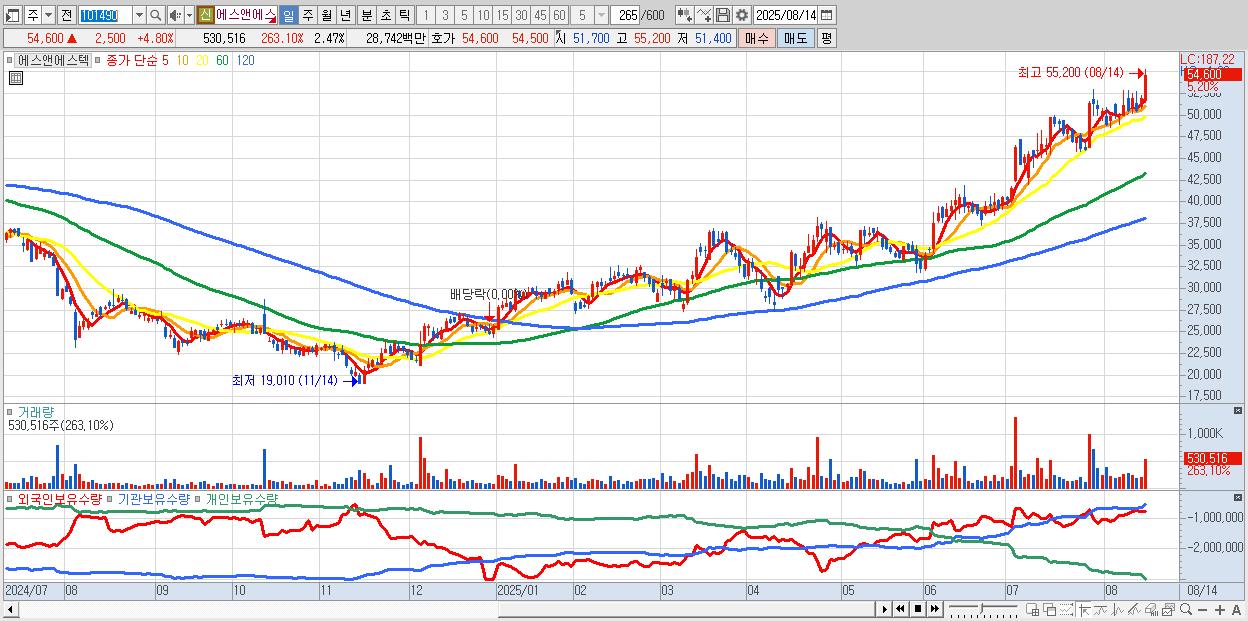
Task: Click the window layout icon at top-left
Action: pos(12,16)
